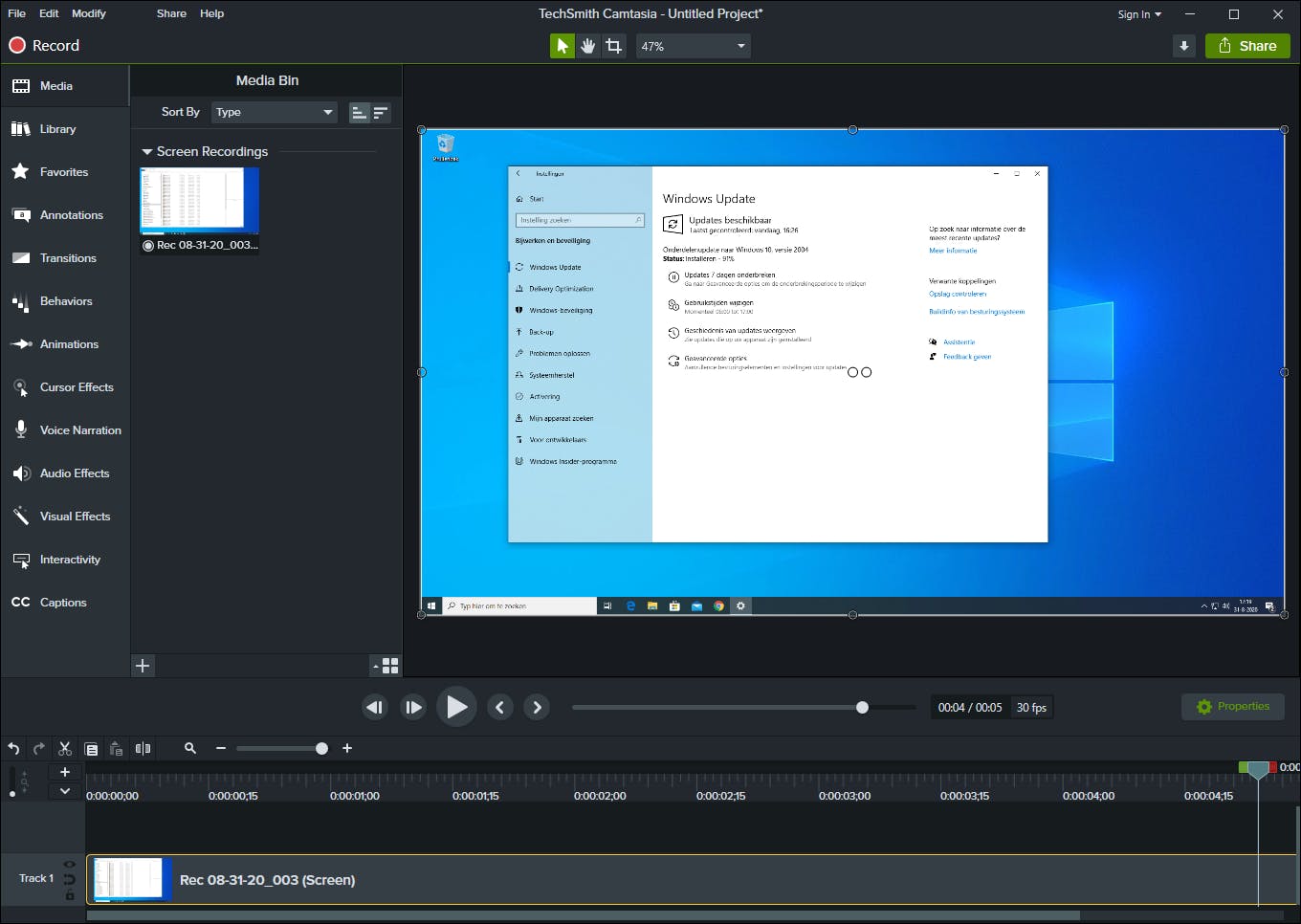Hide Track 1 using the eye toggle

pyautogui.click(x=68, y=864)
